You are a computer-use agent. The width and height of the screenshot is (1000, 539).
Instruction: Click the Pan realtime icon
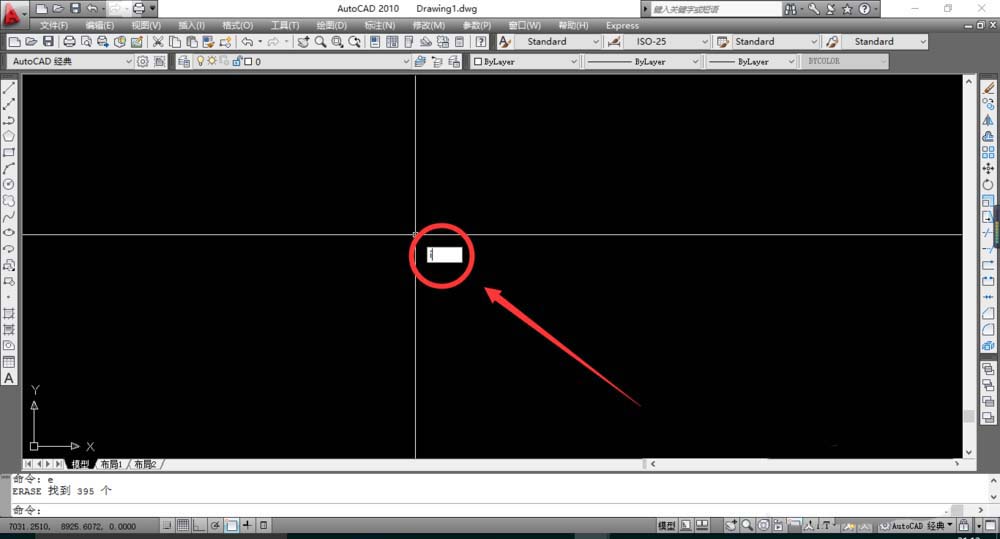coord(303,41)
